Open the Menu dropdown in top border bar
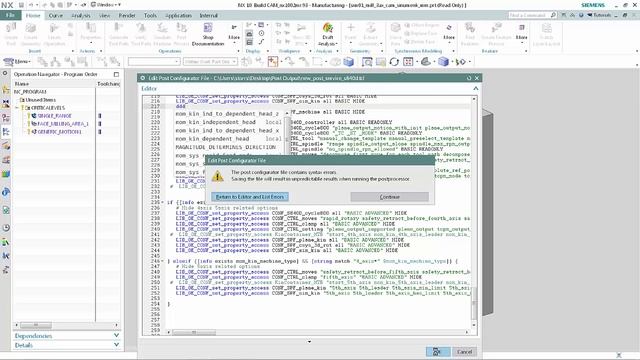This screenshot has width=640, height=360. [17, 62]
